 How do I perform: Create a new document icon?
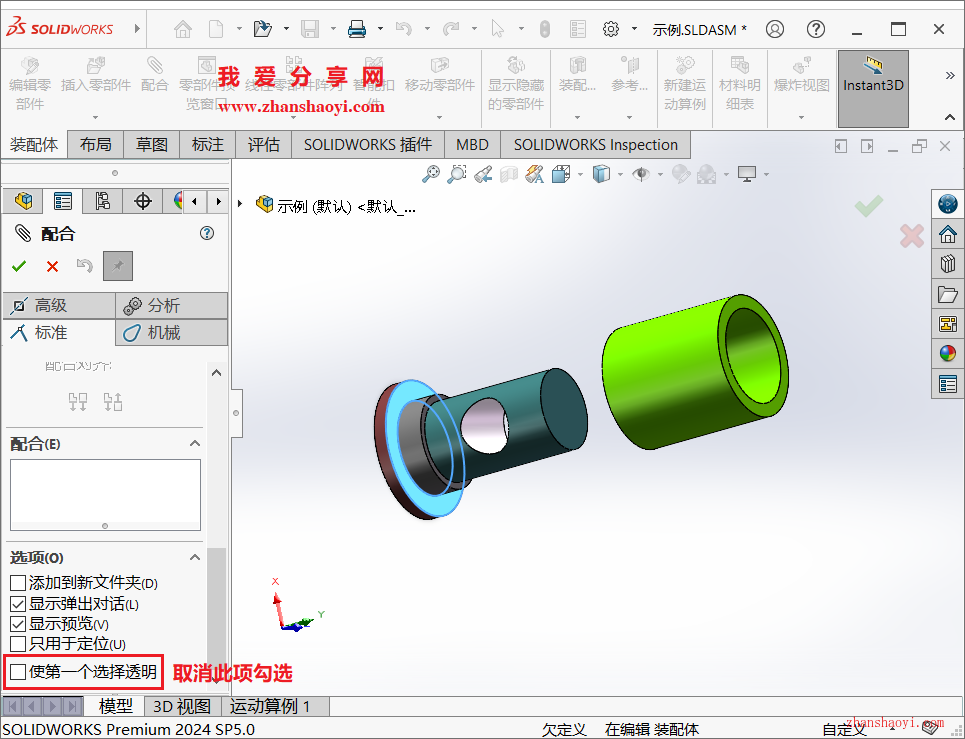point(216,29)
